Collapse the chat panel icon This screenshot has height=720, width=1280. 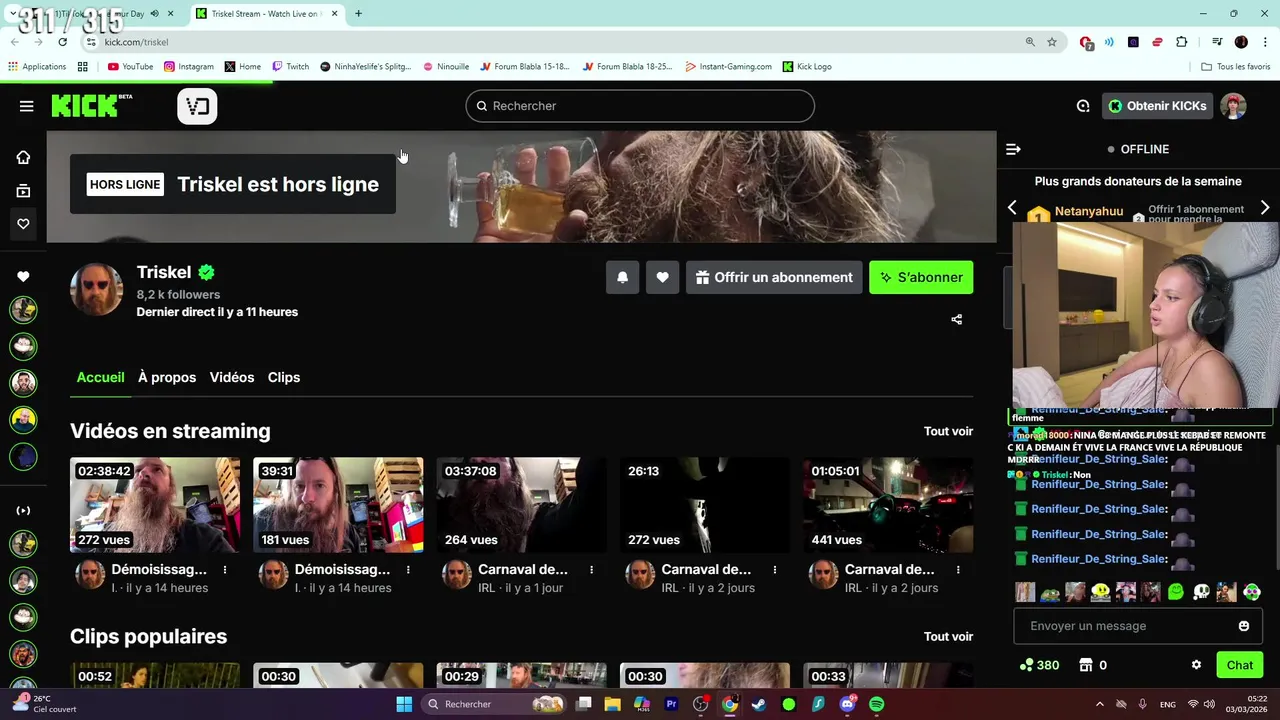point(1013,149)
